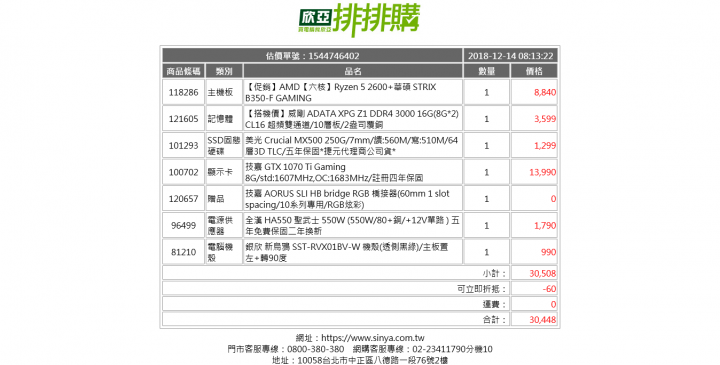Click the discount amount -60
The width and height of the screenshot is (720, 365).
point(549,289)
